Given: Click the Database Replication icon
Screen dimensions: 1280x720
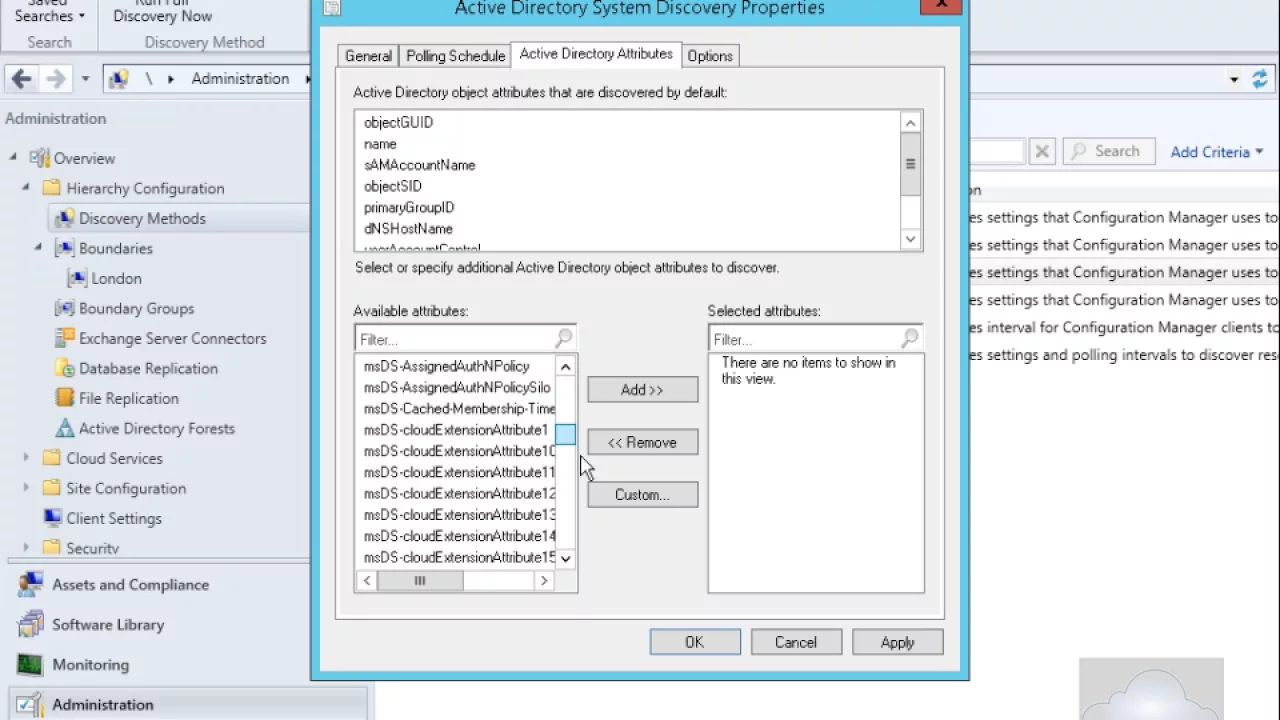Looking at the screenshot, I should [65, 368].
